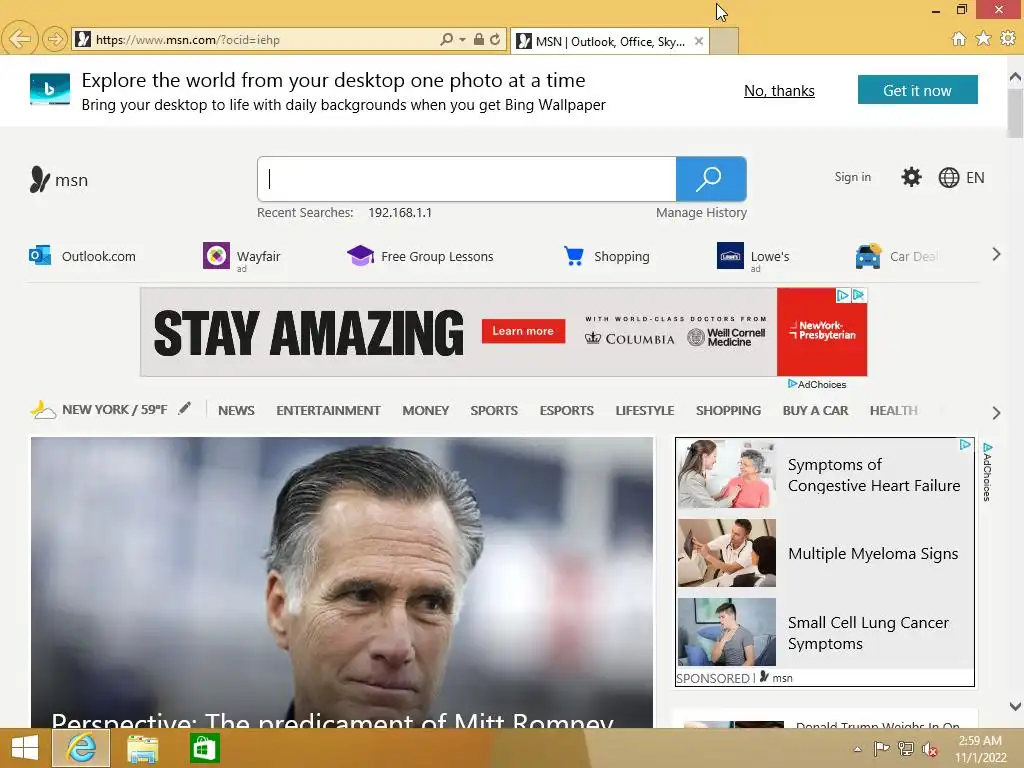Focus the MSN web search box
The height and width of the screenshot is (768, 1024).
pos(467,179)
